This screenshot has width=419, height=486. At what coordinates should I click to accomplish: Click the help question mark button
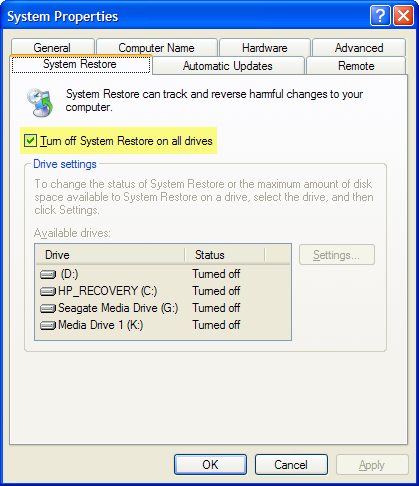coord(380,16)
